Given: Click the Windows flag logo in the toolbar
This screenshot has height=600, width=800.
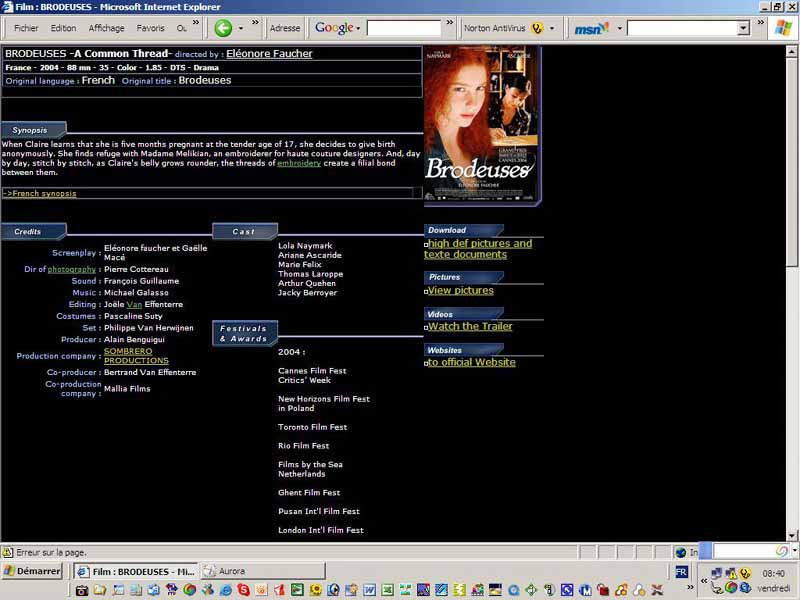Looking at the screenshot, I should coord(783,28).
